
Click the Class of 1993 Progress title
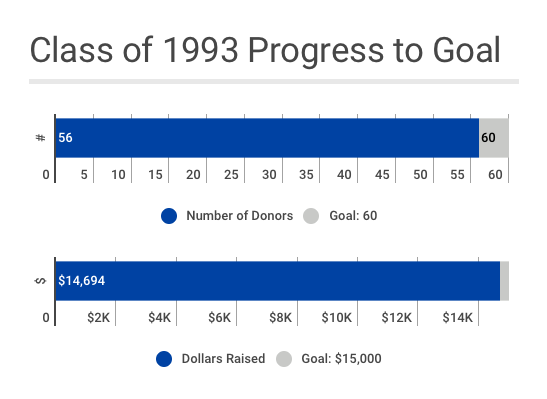click(265, 51)
